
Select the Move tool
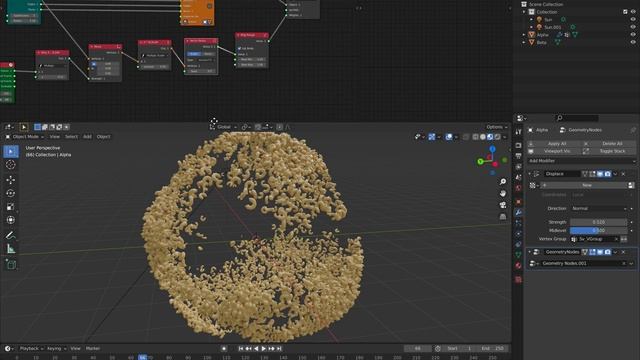click(11, 180)
